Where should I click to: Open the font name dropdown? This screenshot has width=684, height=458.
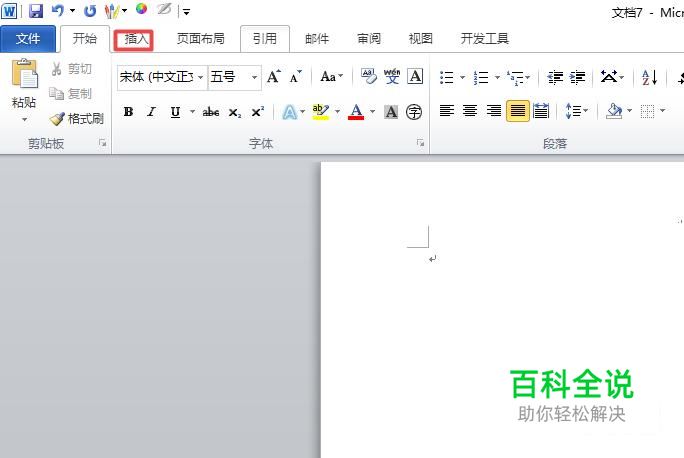[x=162, y=77]
